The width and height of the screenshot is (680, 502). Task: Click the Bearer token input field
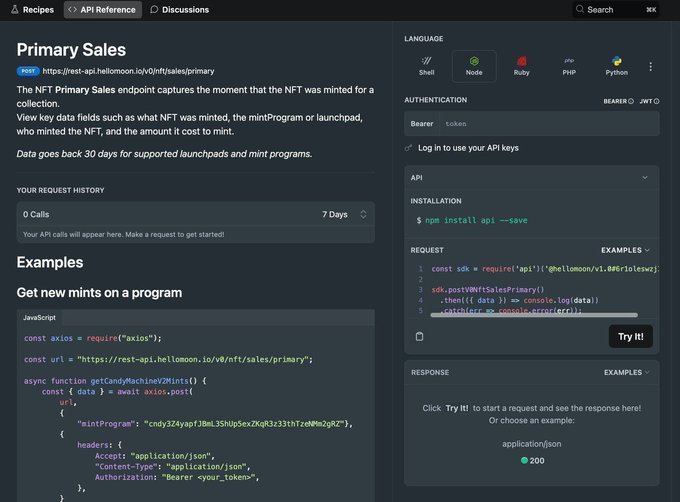click(549, 124)
